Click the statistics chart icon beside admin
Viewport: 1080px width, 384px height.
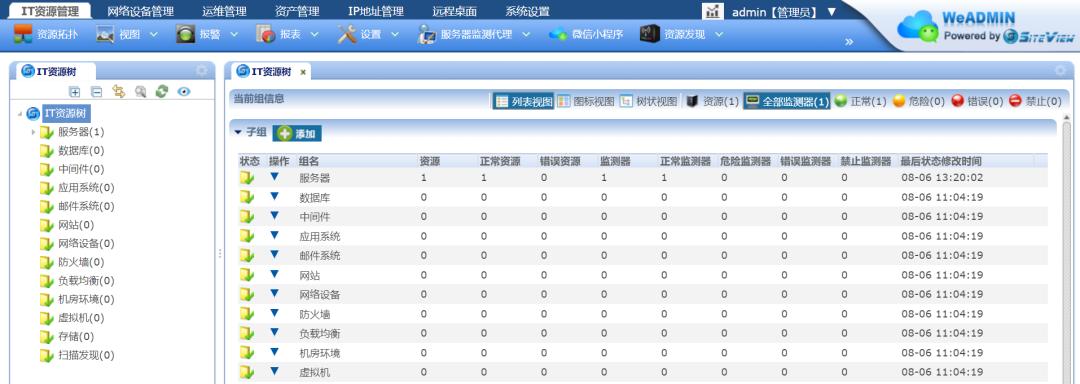(x=713, y=12)
